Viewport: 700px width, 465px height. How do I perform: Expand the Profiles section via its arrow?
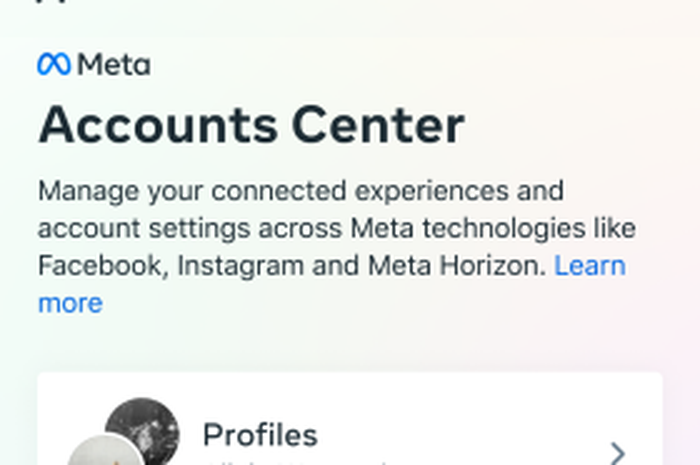[617, 453]
